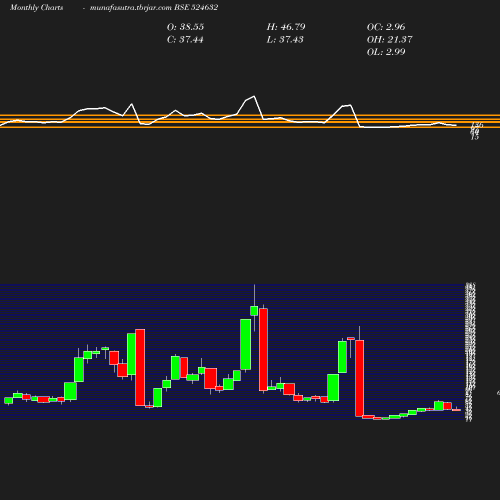
Task: Click the "OH: 21.37" reading
Action: (389, 40)
